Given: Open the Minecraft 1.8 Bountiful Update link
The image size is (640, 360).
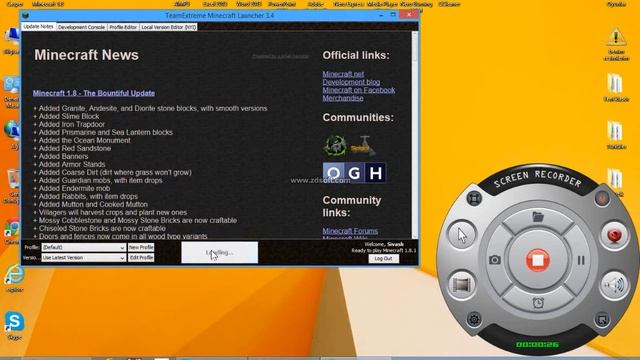Looking at the screenshot, I should [94, 93].
